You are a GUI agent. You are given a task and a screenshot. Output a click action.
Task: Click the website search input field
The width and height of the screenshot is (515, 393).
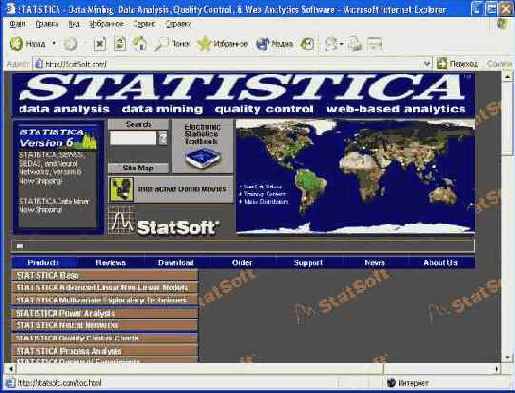[x=133, y=138]
